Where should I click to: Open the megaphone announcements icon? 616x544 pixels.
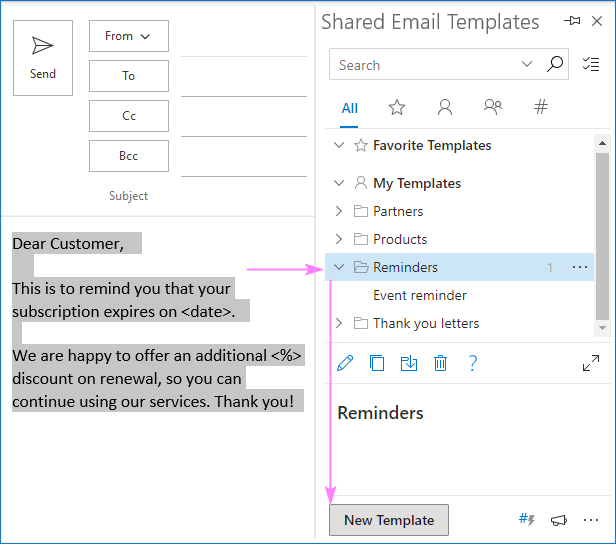(x=558, y=520)
